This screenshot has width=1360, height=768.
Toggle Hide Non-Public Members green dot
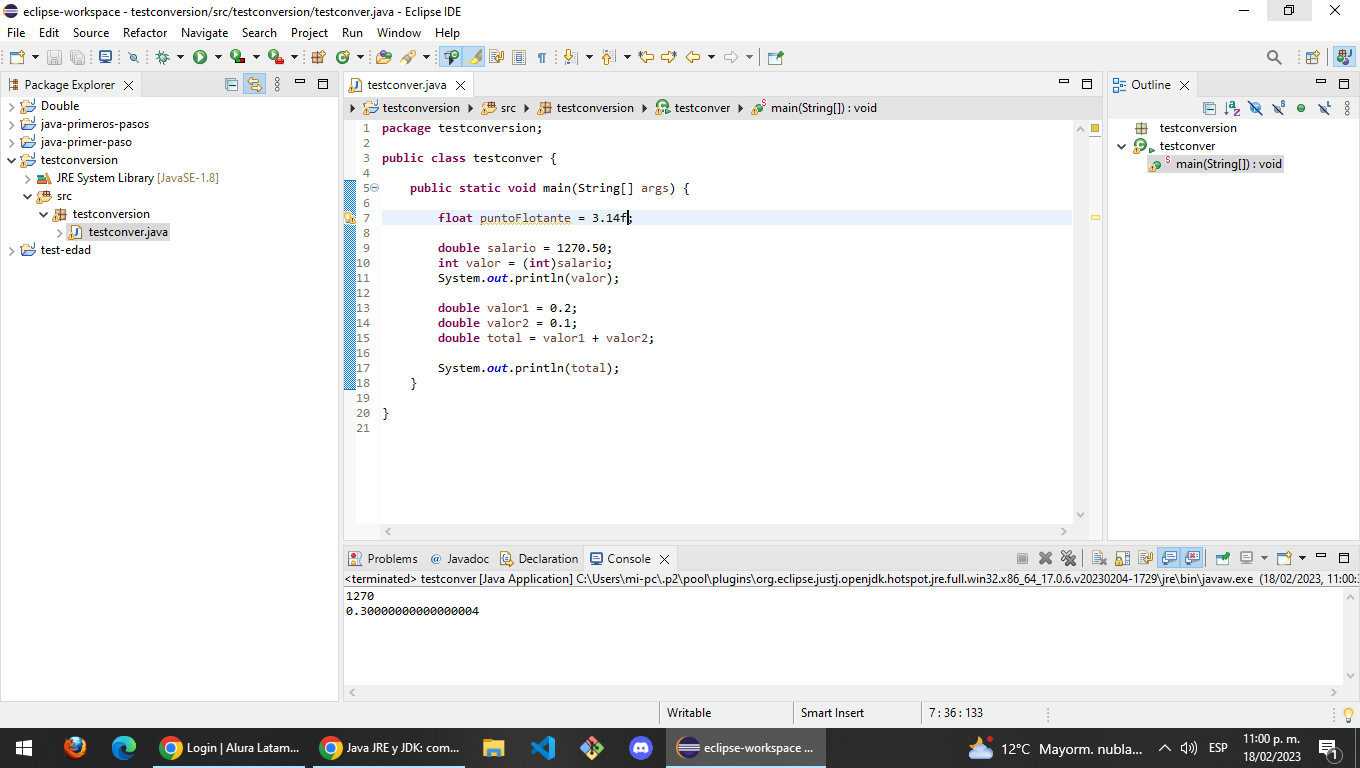pos(1301,108)
